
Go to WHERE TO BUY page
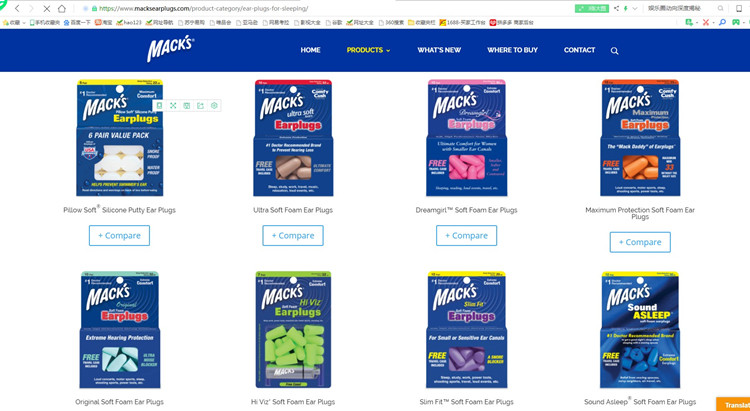512,50
